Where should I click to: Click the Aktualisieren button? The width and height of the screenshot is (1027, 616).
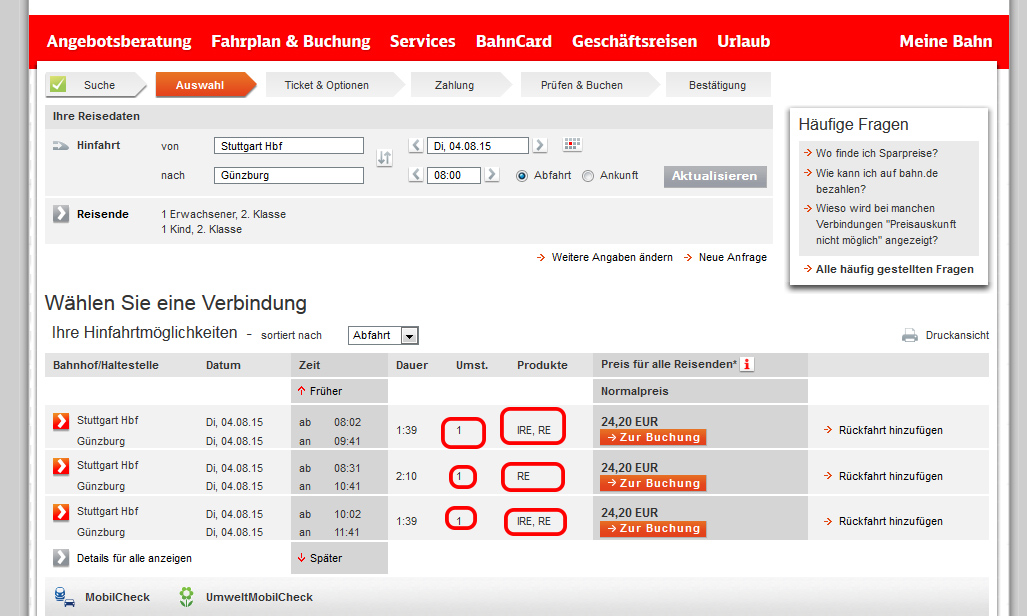pos(715,176)
